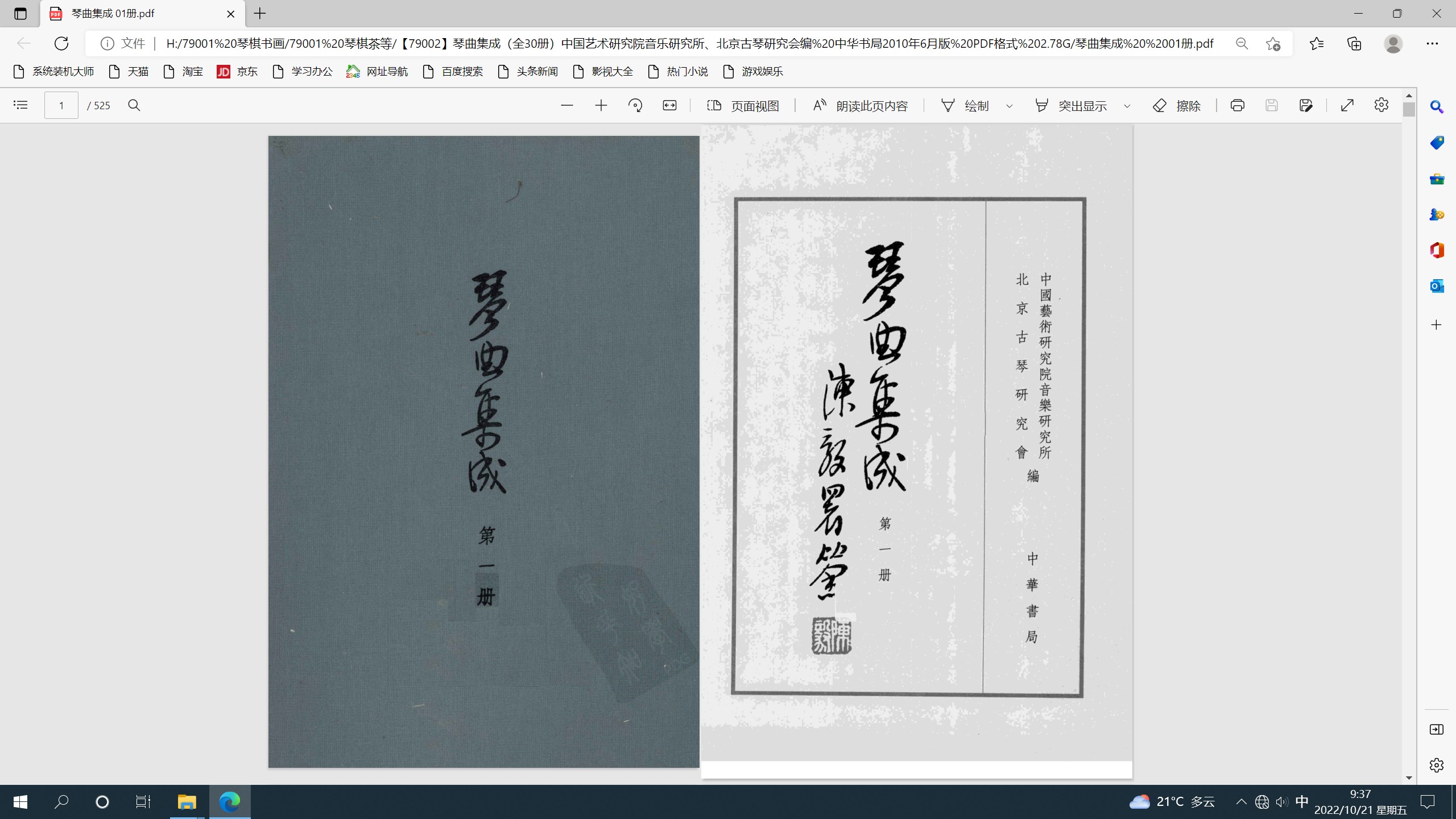The width and height of the screenshot is (1456, 819).
Task: Click the save icon in PDF toolbar
Action: tap(1272, 105)
